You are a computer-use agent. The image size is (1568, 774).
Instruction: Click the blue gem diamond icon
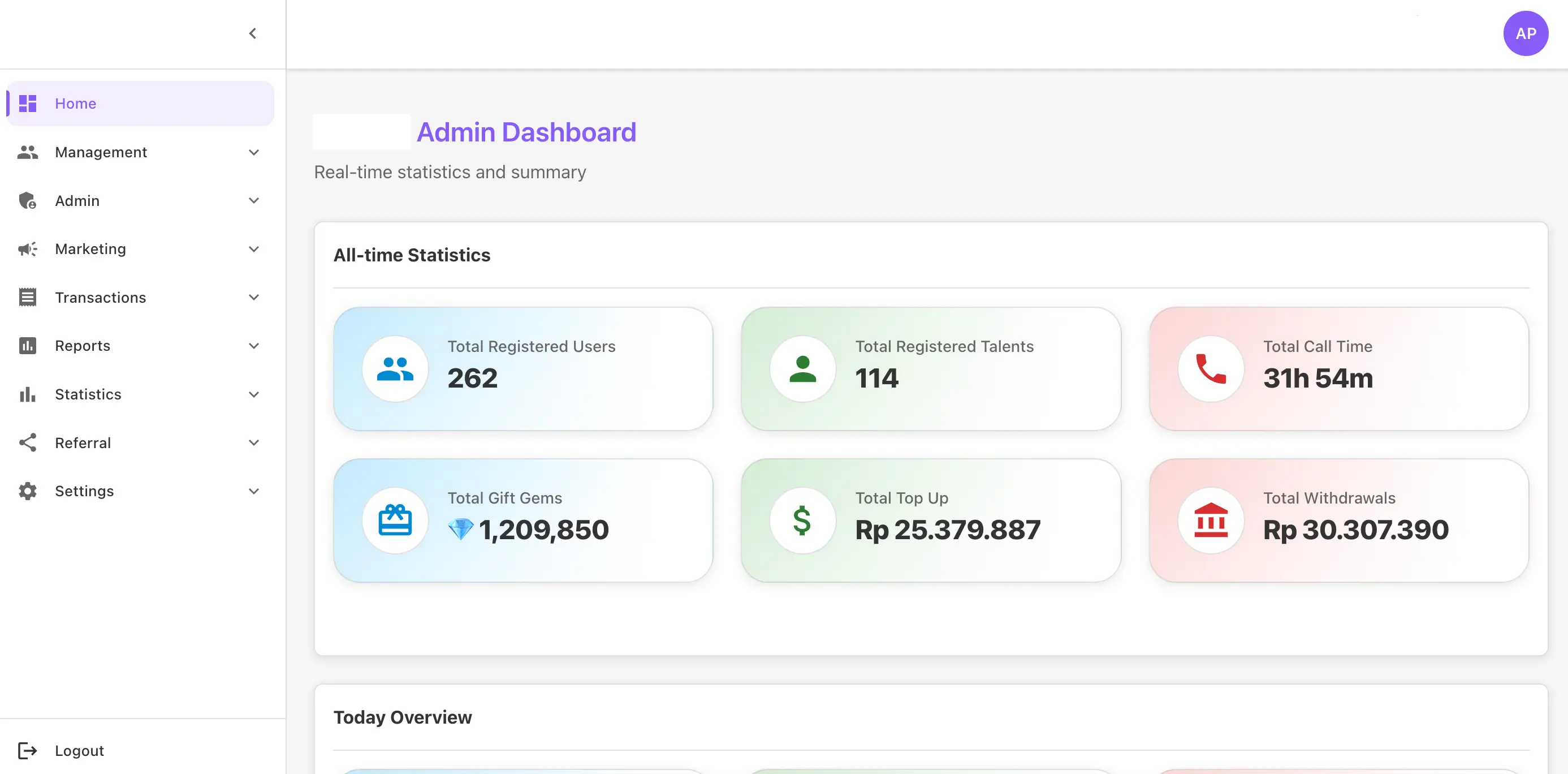point(461,529)
